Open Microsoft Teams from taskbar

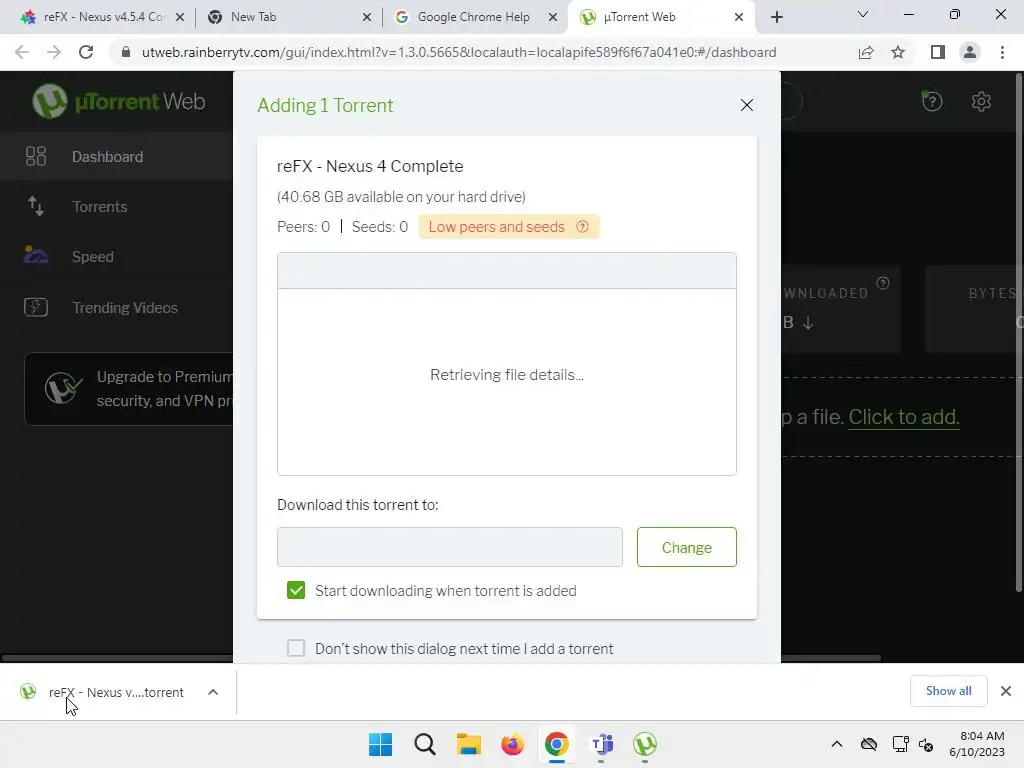(x=601, y=744)
